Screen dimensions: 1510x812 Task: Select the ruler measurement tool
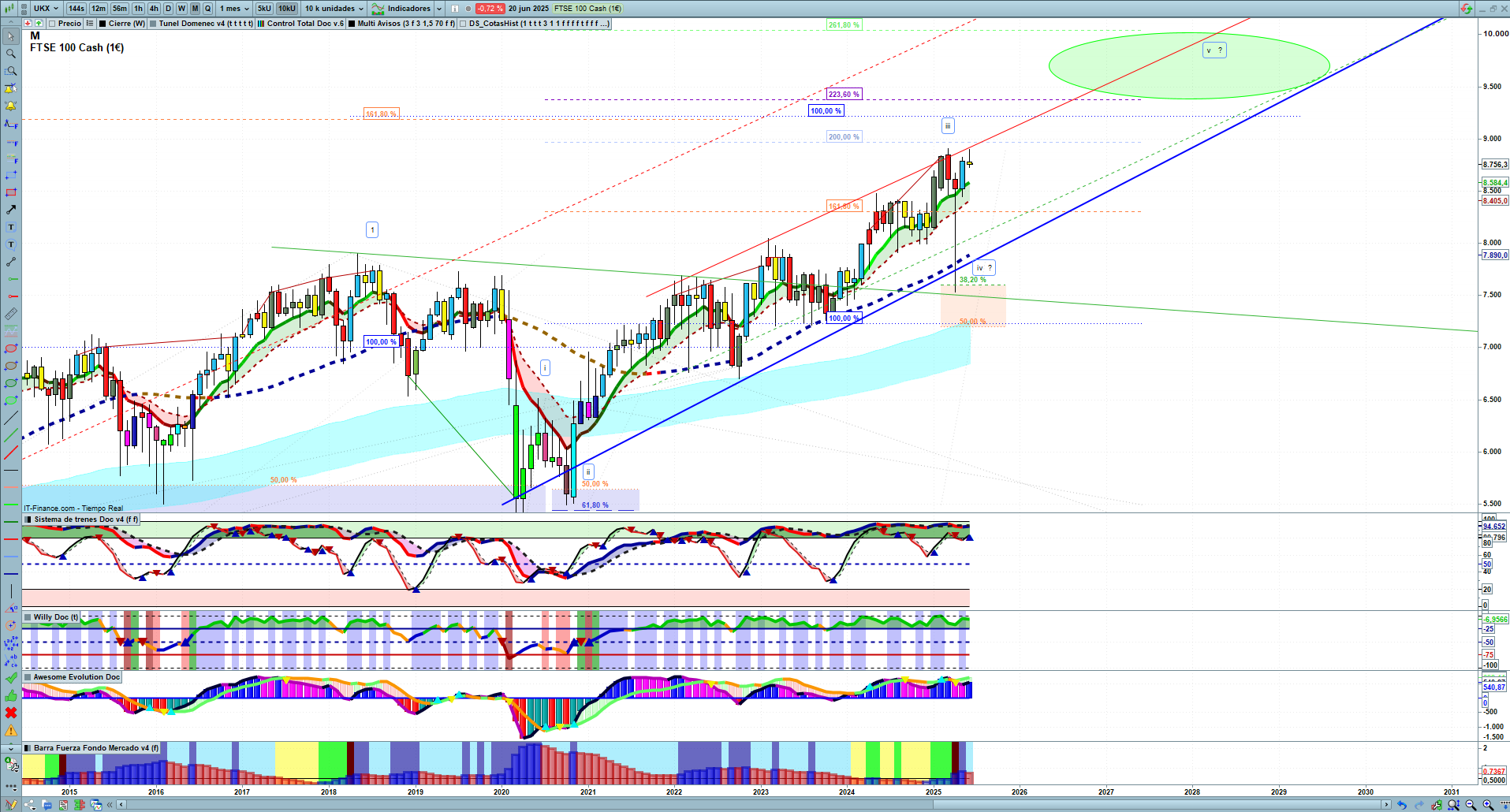[x=11, y=314]
